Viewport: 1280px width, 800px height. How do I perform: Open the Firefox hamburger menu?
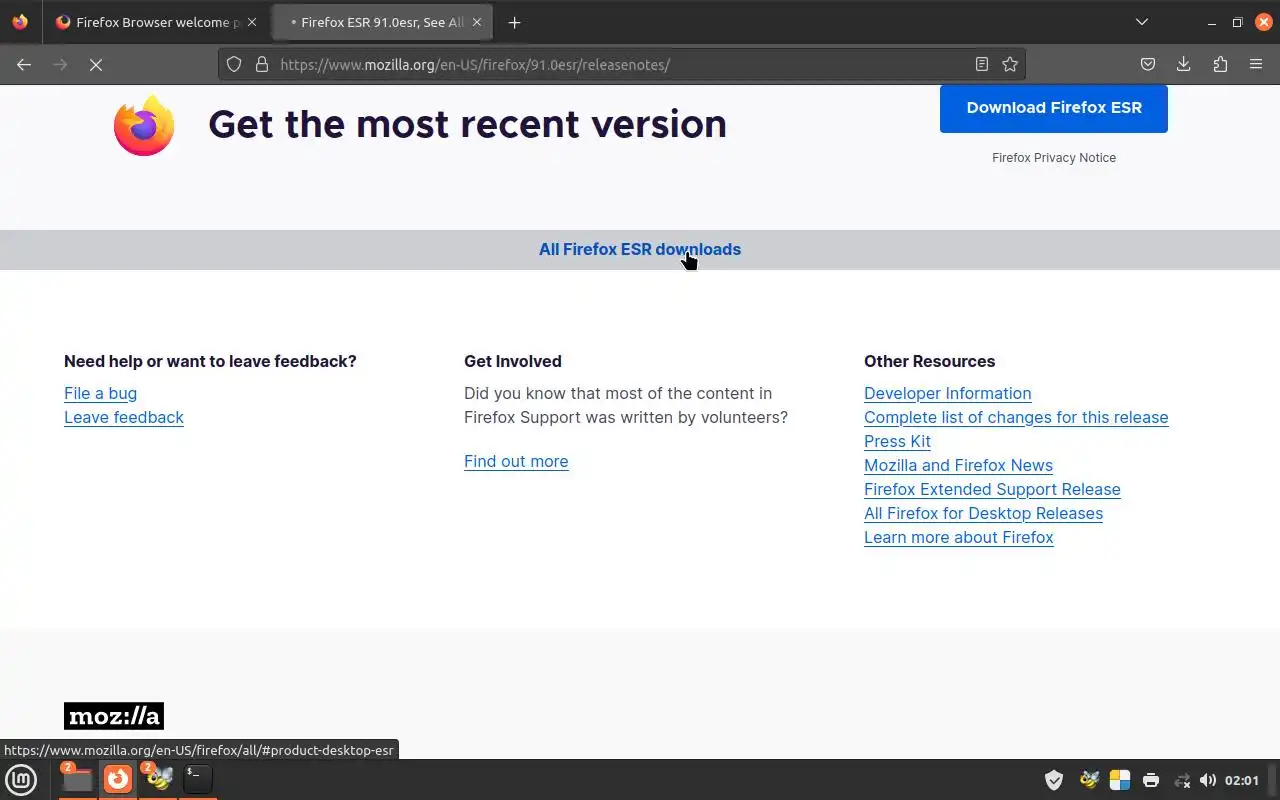click(1256, 64)
